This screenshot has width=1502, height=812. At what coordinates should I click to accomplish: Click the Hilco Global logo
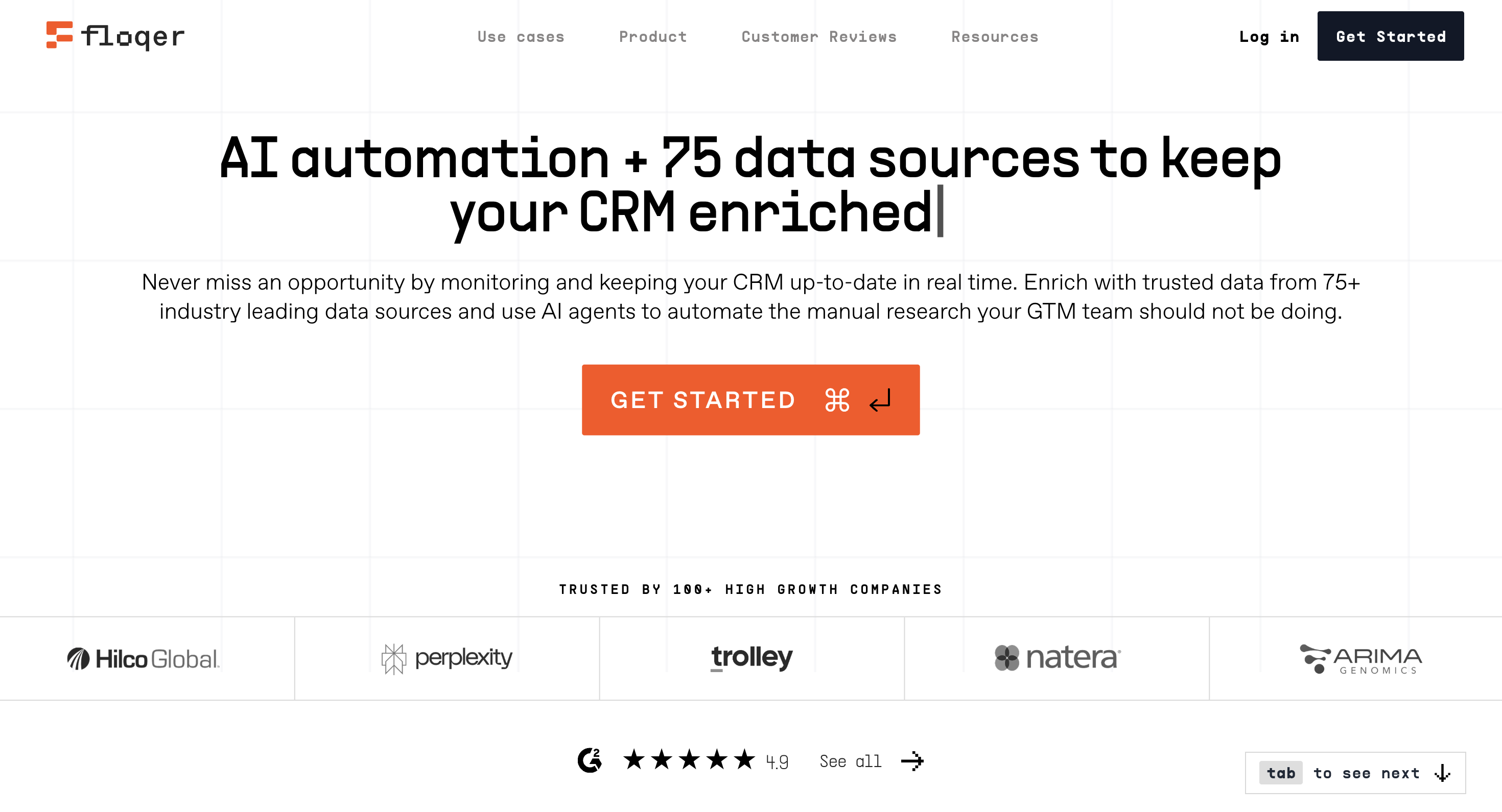coord(144,659)
